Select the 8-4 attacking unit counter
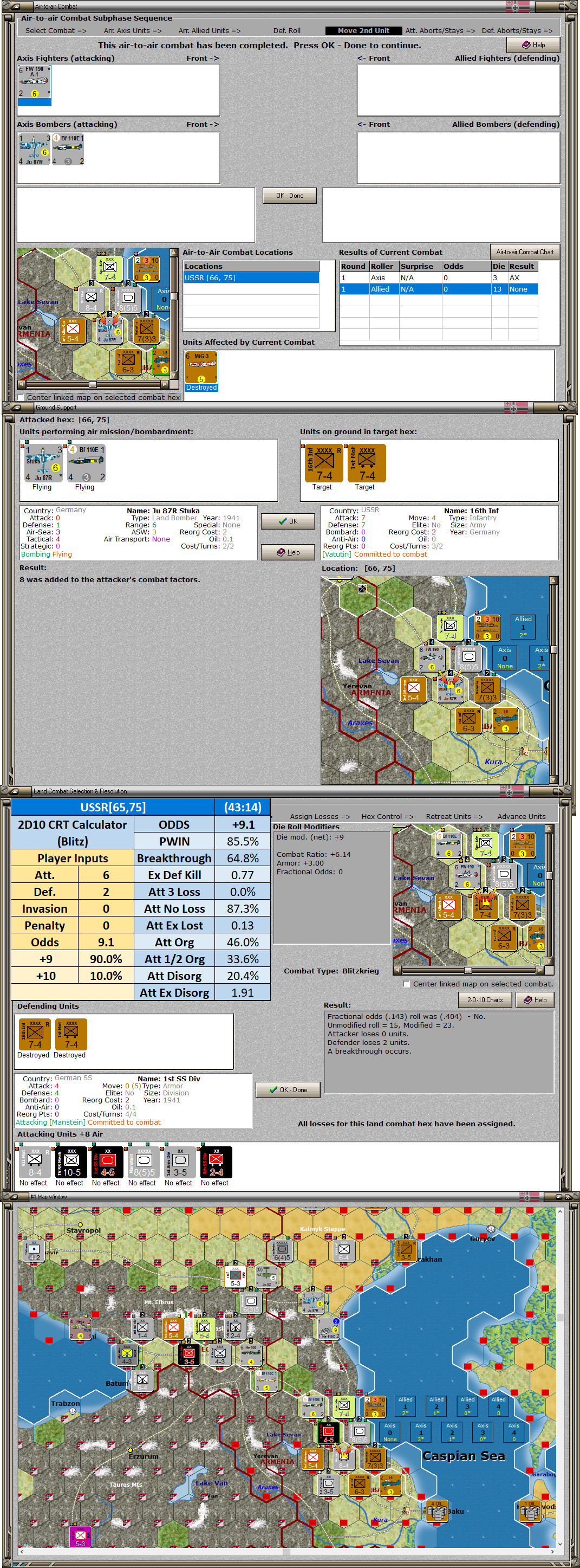 [x=34, y=1162]
